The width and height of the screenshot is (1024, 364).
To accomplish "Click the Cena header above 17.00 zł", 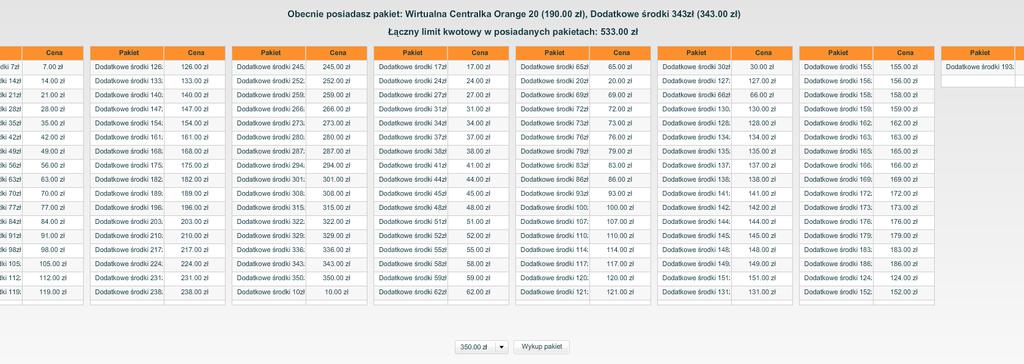I will 478,53.
